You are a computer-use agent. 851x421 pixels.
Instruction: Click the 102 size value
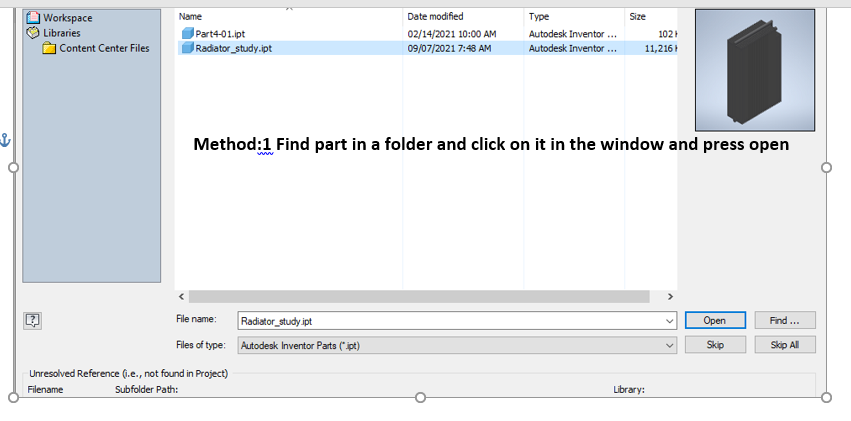[x=667, y=34]
